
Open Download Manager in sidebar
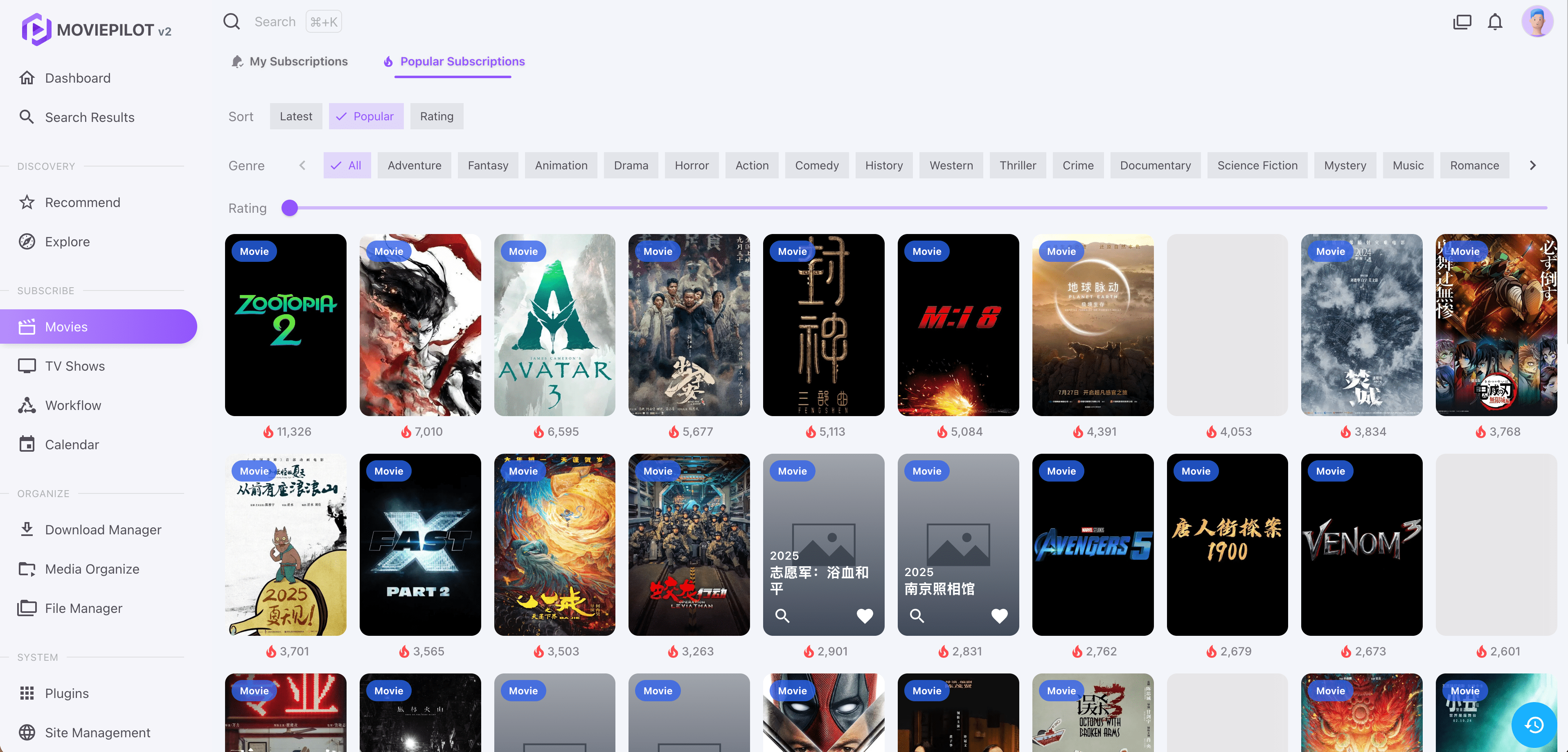click(x=103, y=529)
